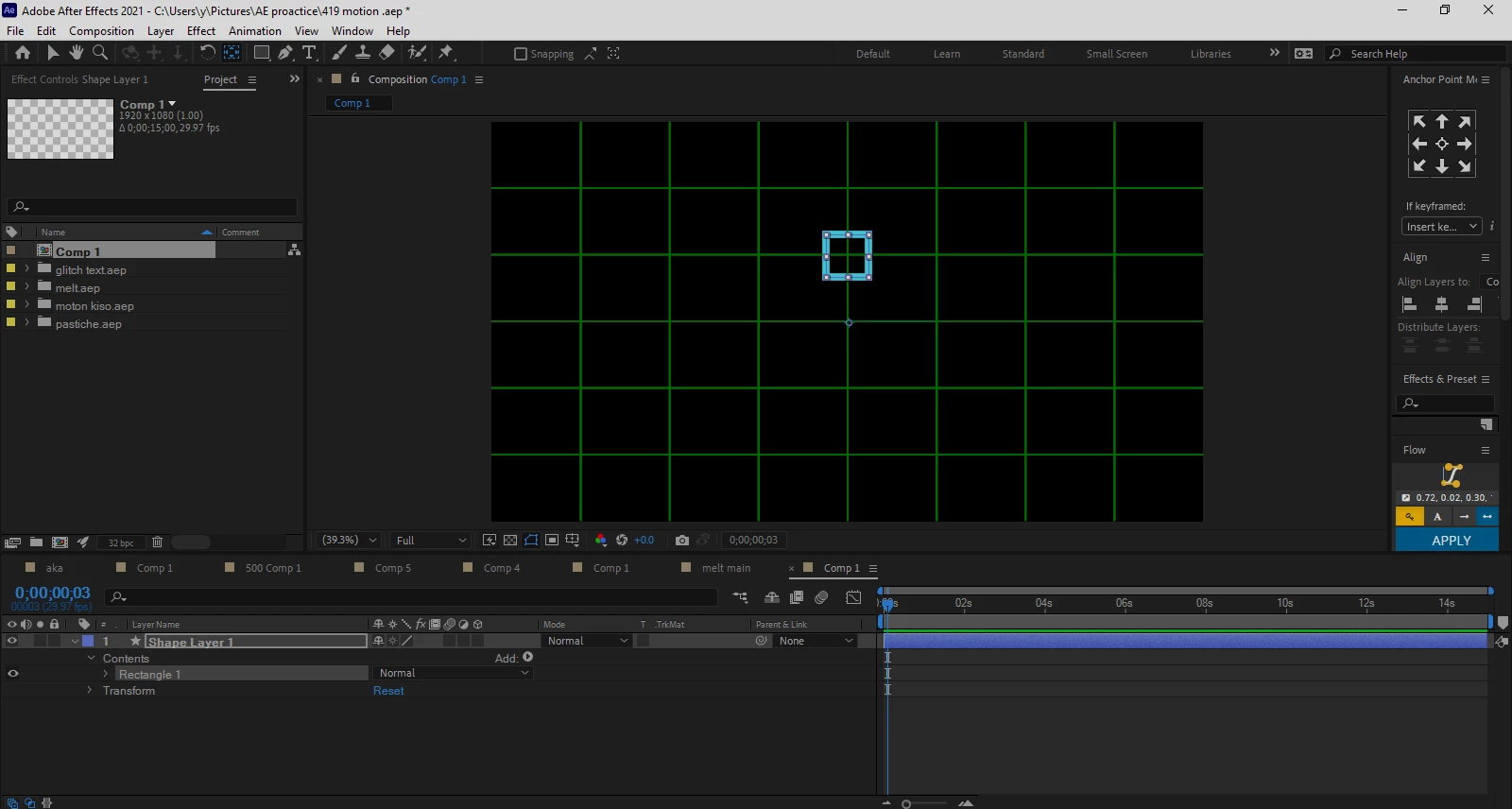The image size is (1512, 809).
Task: Switch to the melt main timeline tab
Action: point(726,568)
